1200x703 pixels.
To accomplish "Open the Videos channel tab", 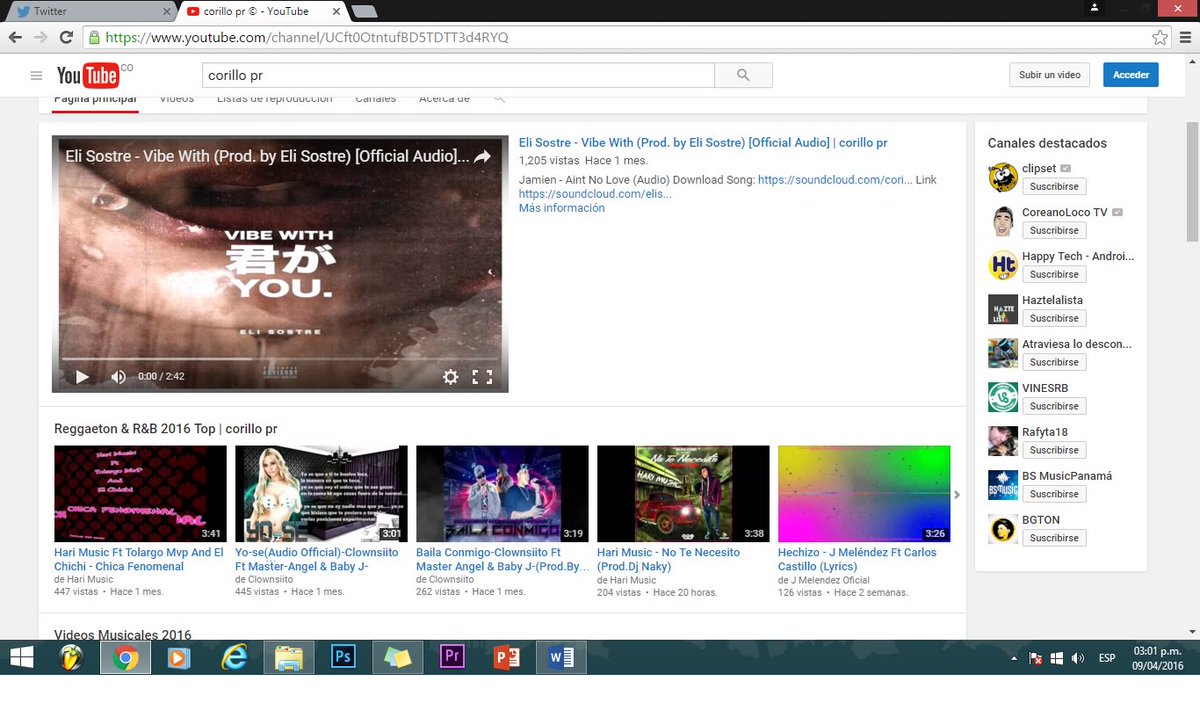I will (x=177, y=99).
